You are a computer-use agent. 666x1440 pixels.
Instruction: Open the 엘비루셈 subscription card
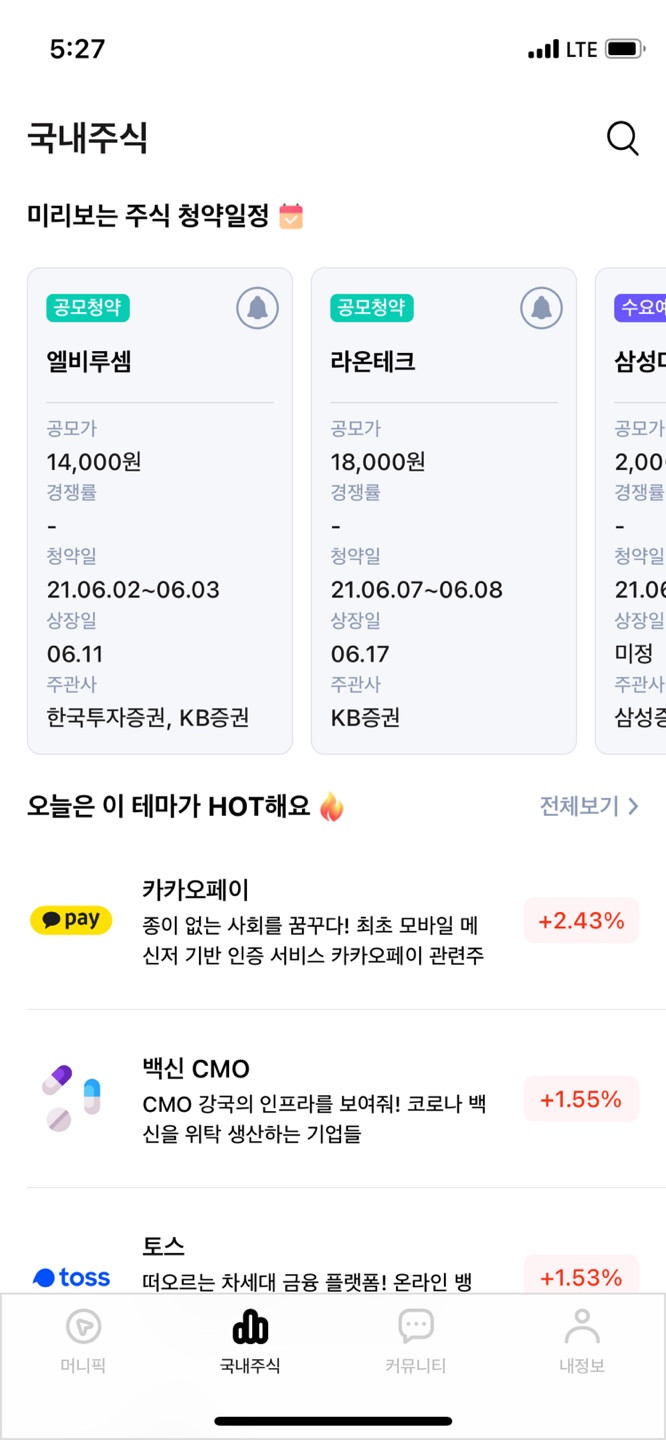pyautogui.click(x=160, y=511)
